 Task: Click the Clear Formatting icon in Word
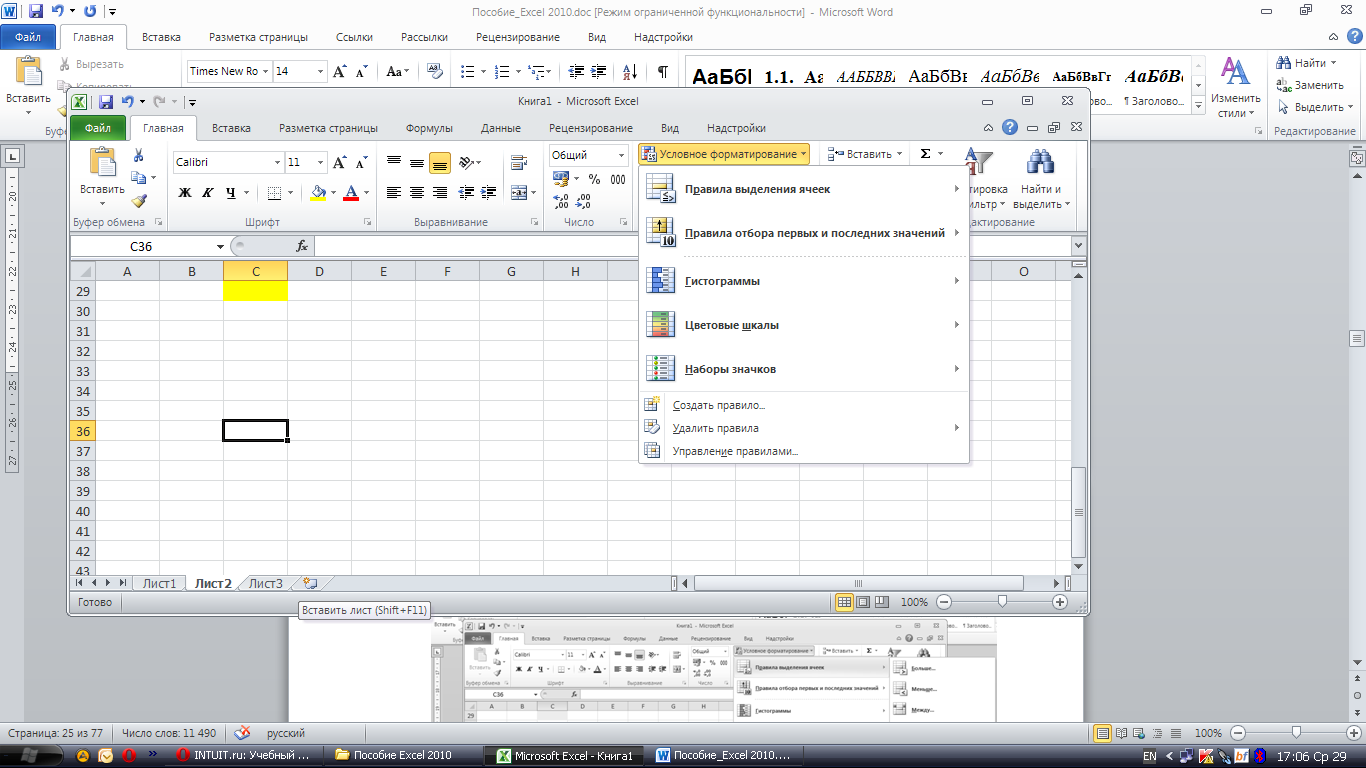[435, 72]
